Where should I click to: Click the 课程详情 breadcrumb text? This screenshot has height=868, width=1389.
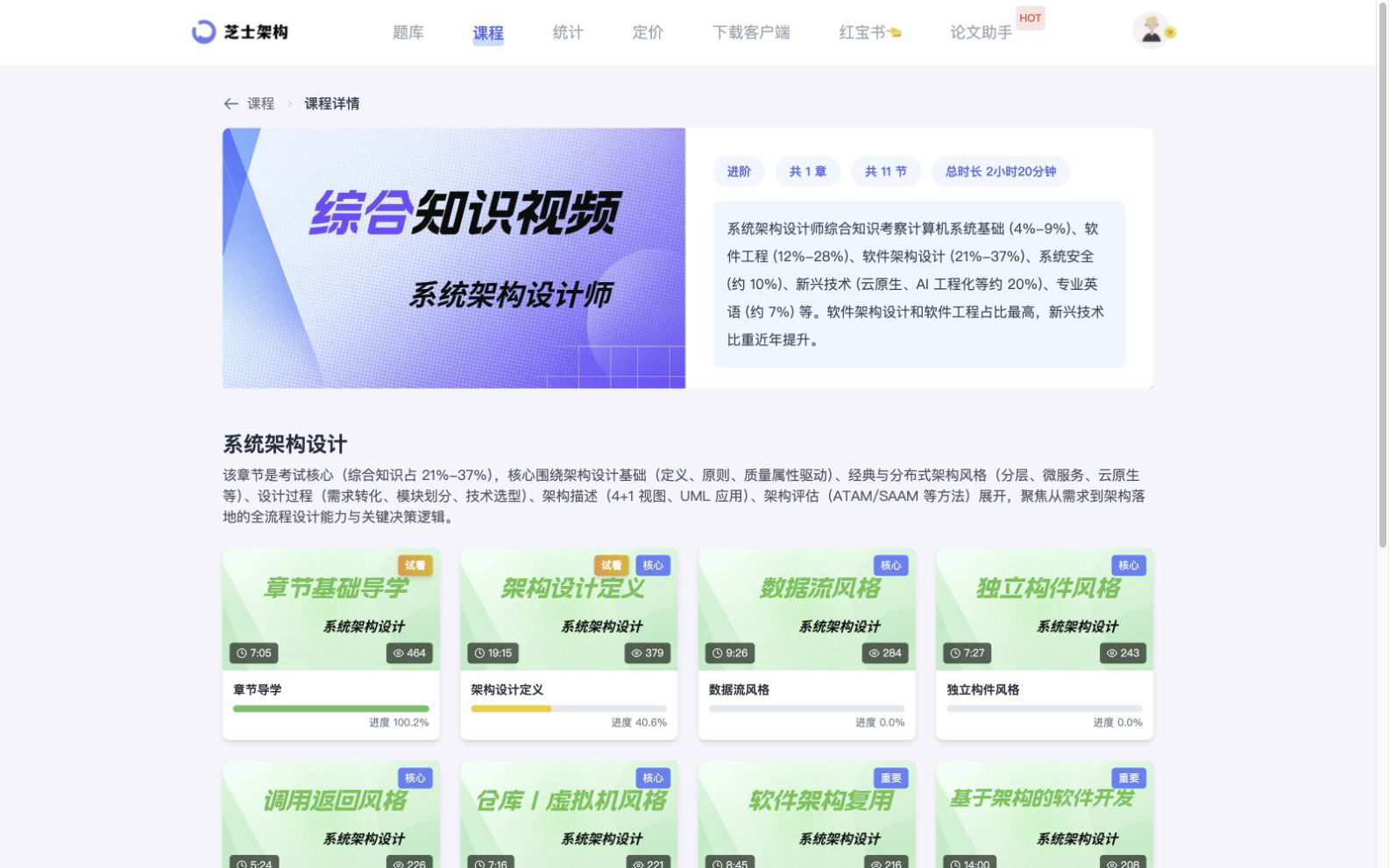pos(332,103)
